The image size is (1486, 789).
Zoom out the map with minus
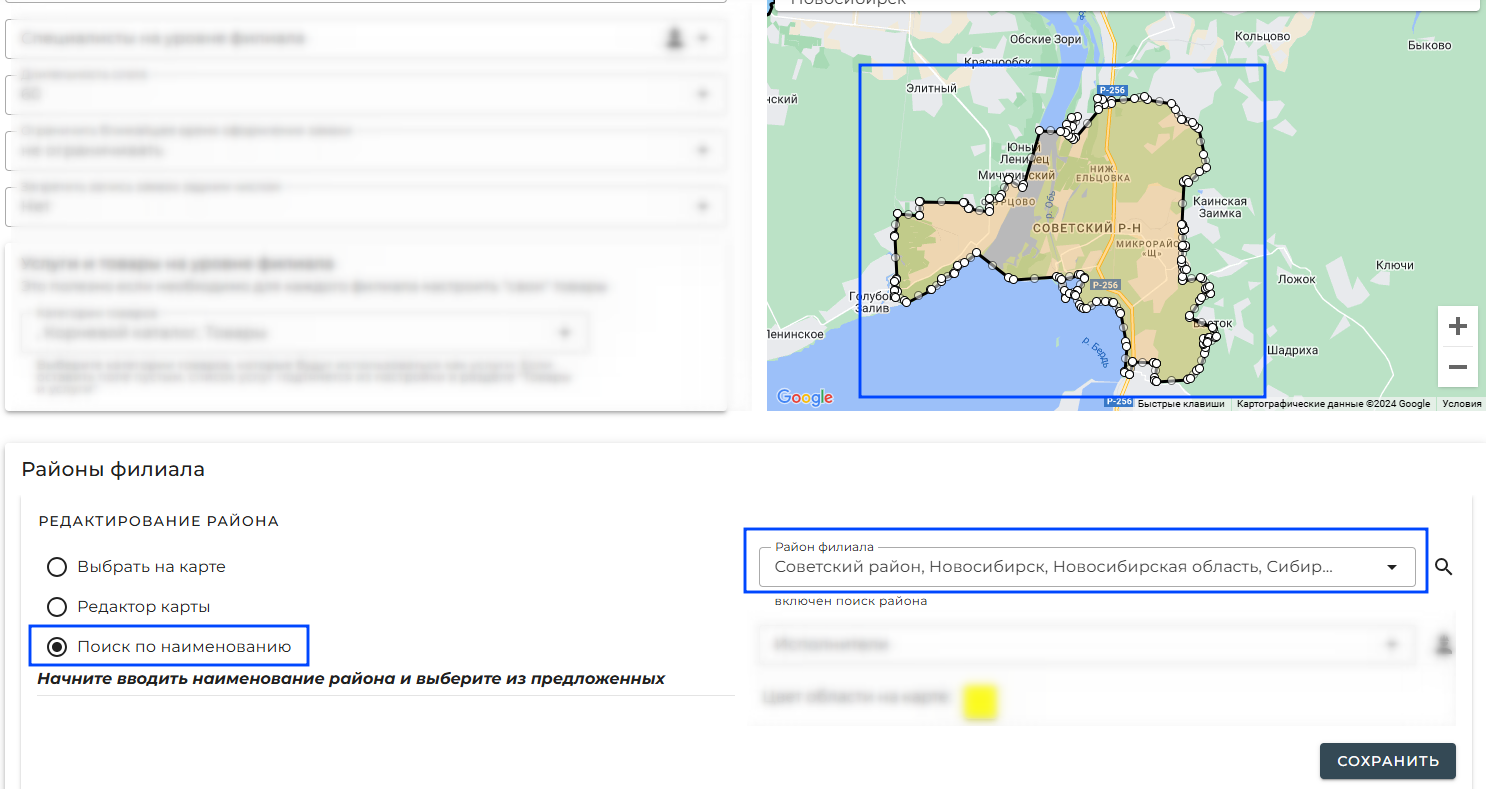(x=1457, y=367)
